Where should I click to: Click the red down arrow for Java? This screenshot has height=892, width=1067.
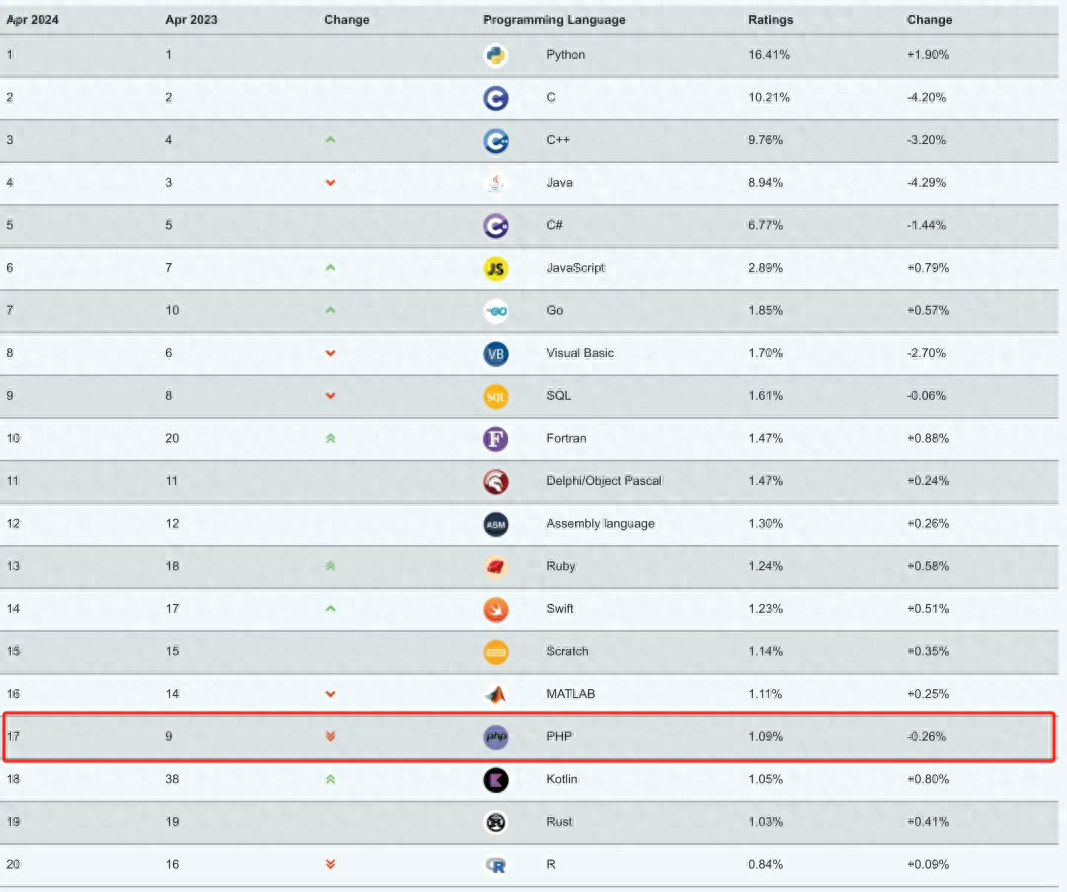tap(330, 183)
